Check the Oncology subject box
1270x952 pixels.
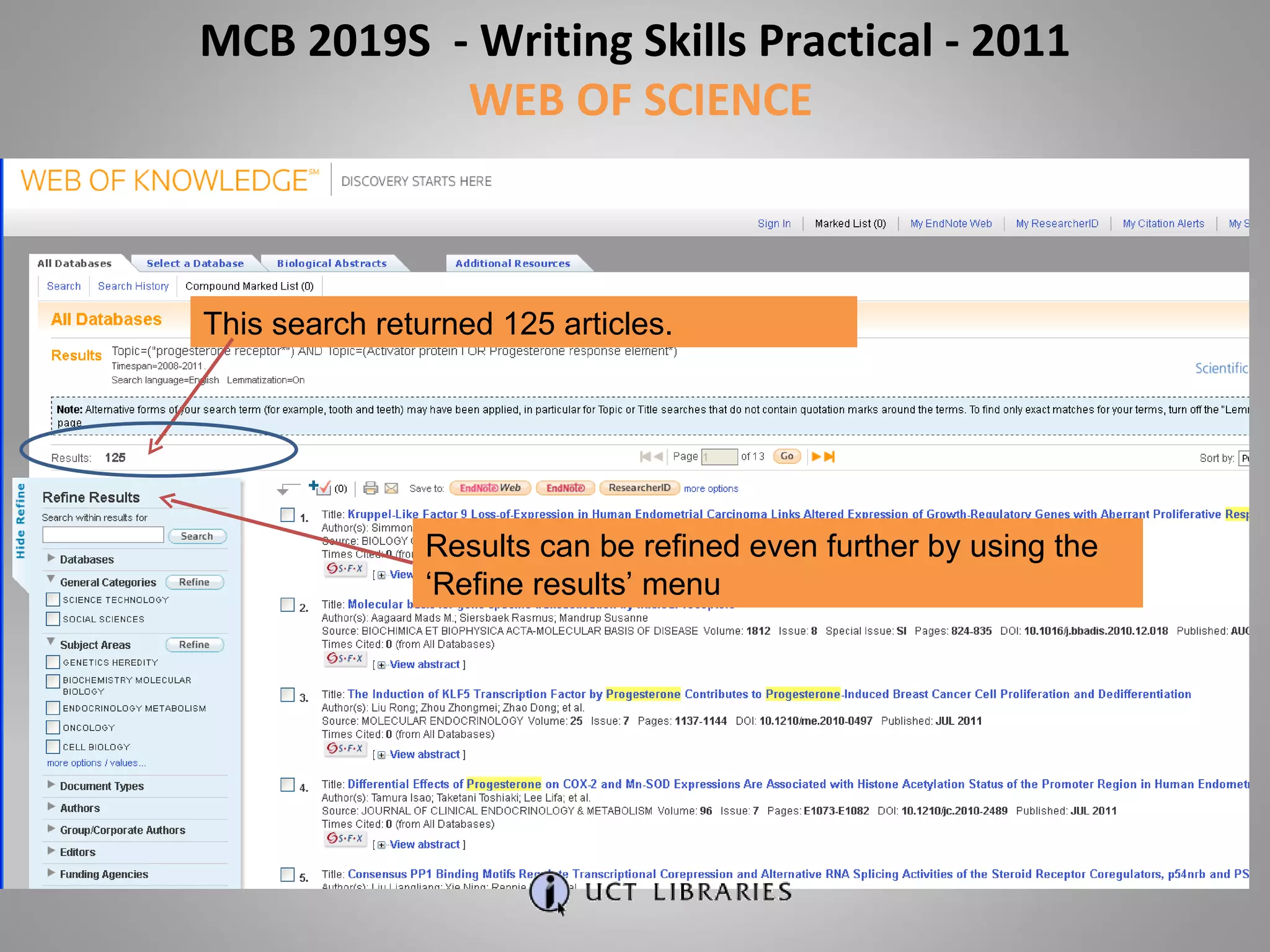(53, 727)
